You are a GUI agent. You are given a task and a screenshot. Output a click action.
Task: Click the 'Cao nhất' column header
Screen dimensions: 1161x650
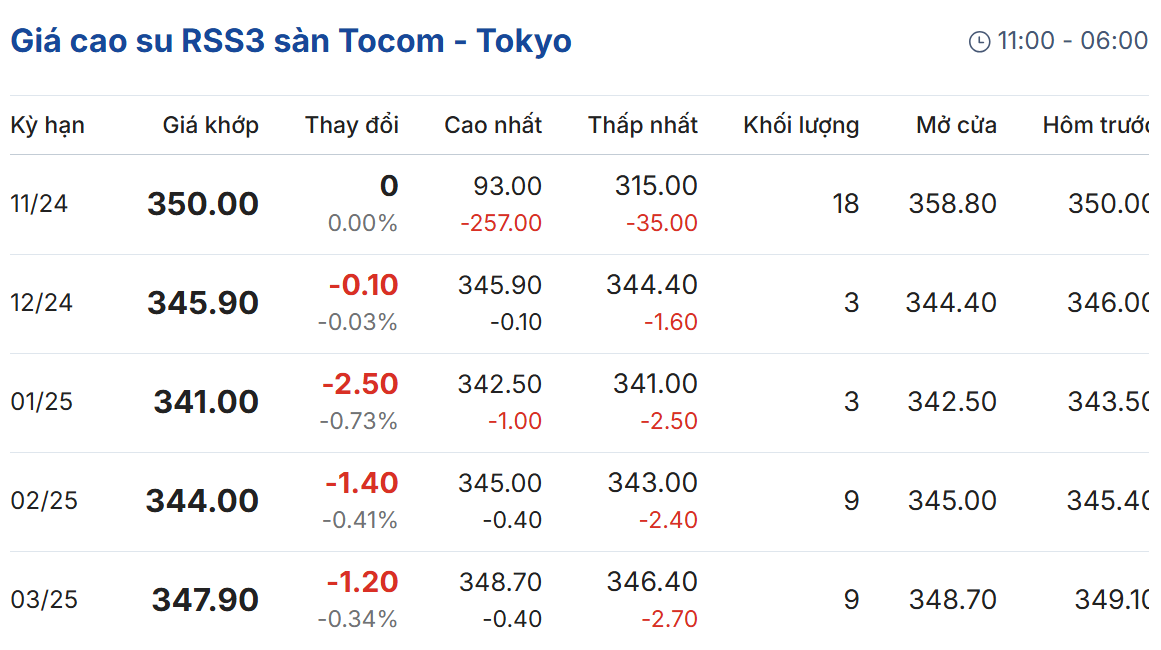493,124
